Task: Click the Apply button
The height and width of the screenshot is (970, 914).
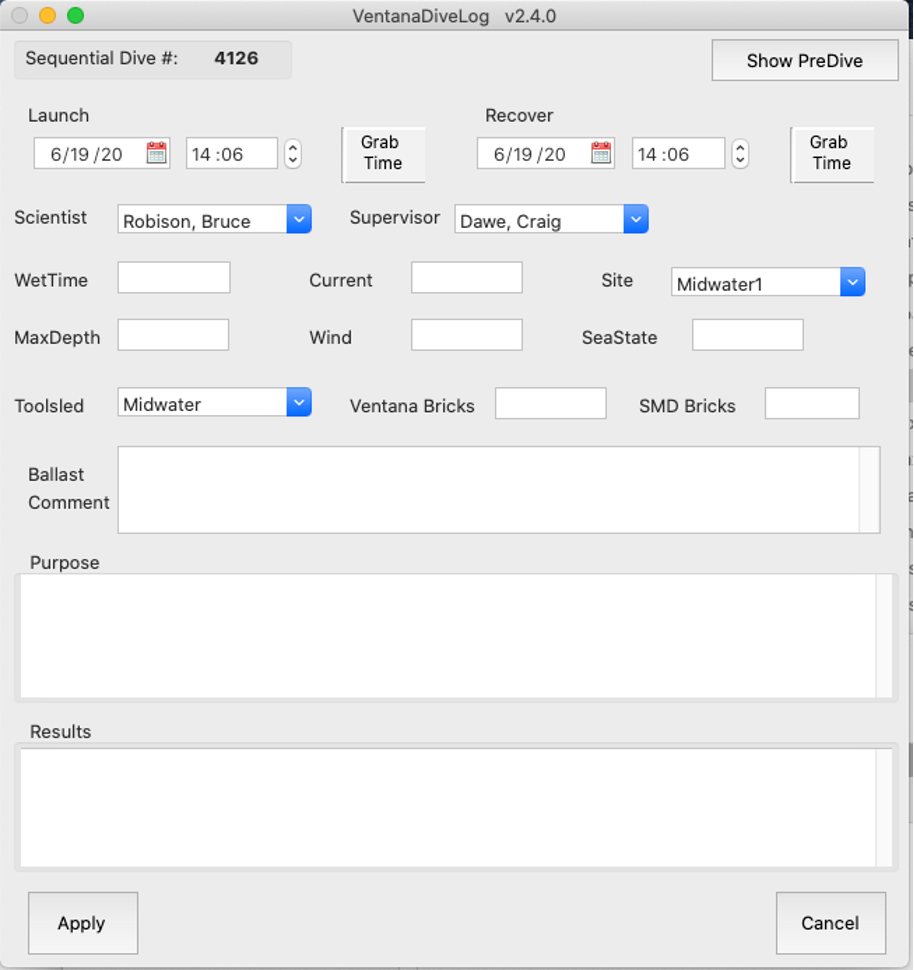Action: pyautogui.click(x=82, y=923)
